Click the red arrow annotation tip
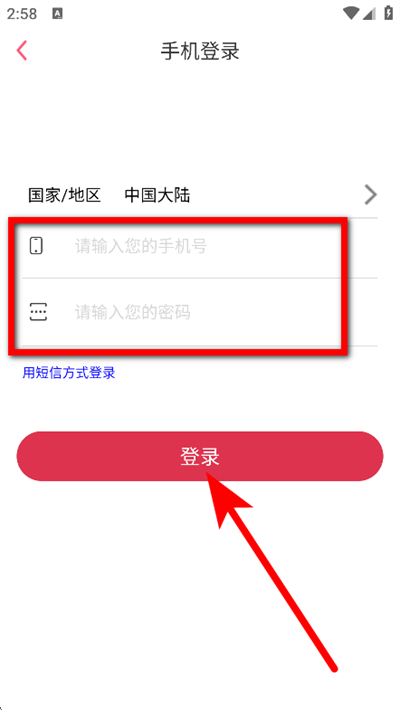The width and height of the screenshot is (400, 710). (x=208, y=474)
